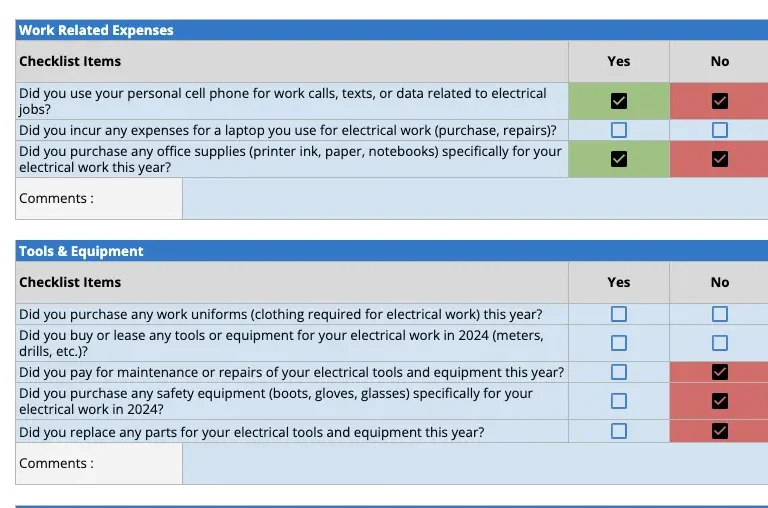Check Yes for personal cell phone use
This screenshot has width=768, height=508.
pos(619,101)
